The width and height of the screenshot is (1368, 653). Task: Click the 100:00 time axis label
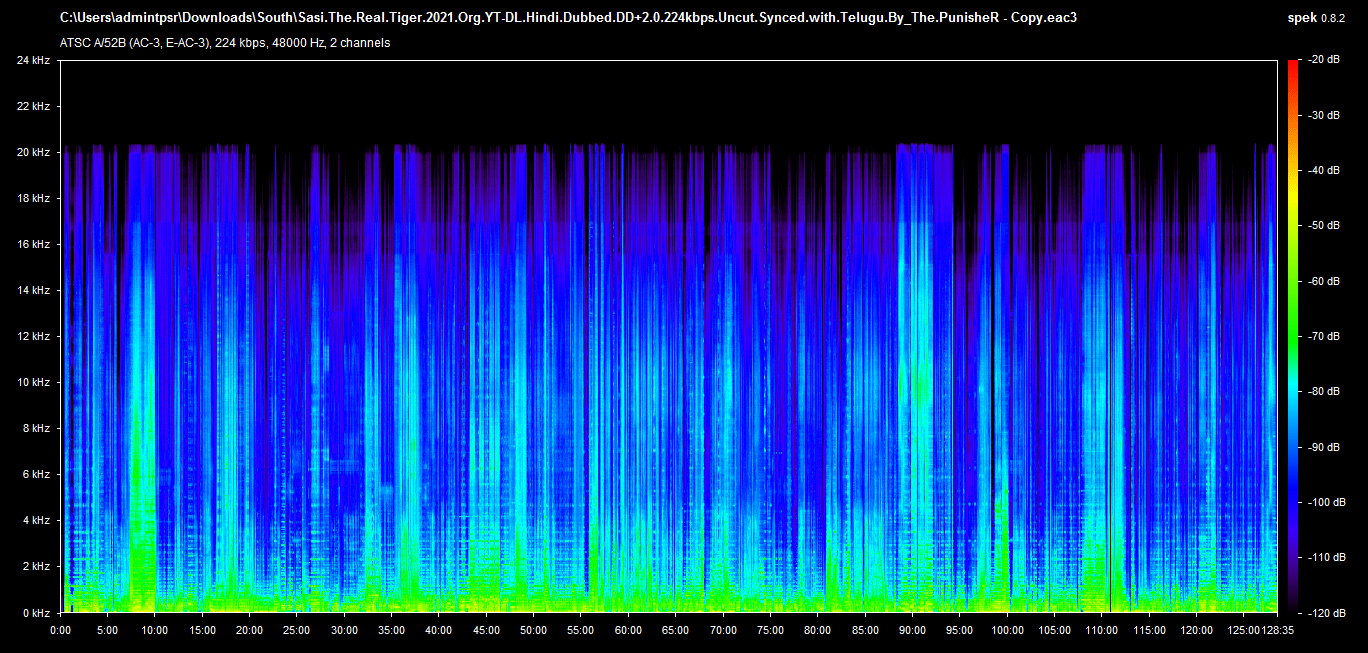[x=1007, y=631]
